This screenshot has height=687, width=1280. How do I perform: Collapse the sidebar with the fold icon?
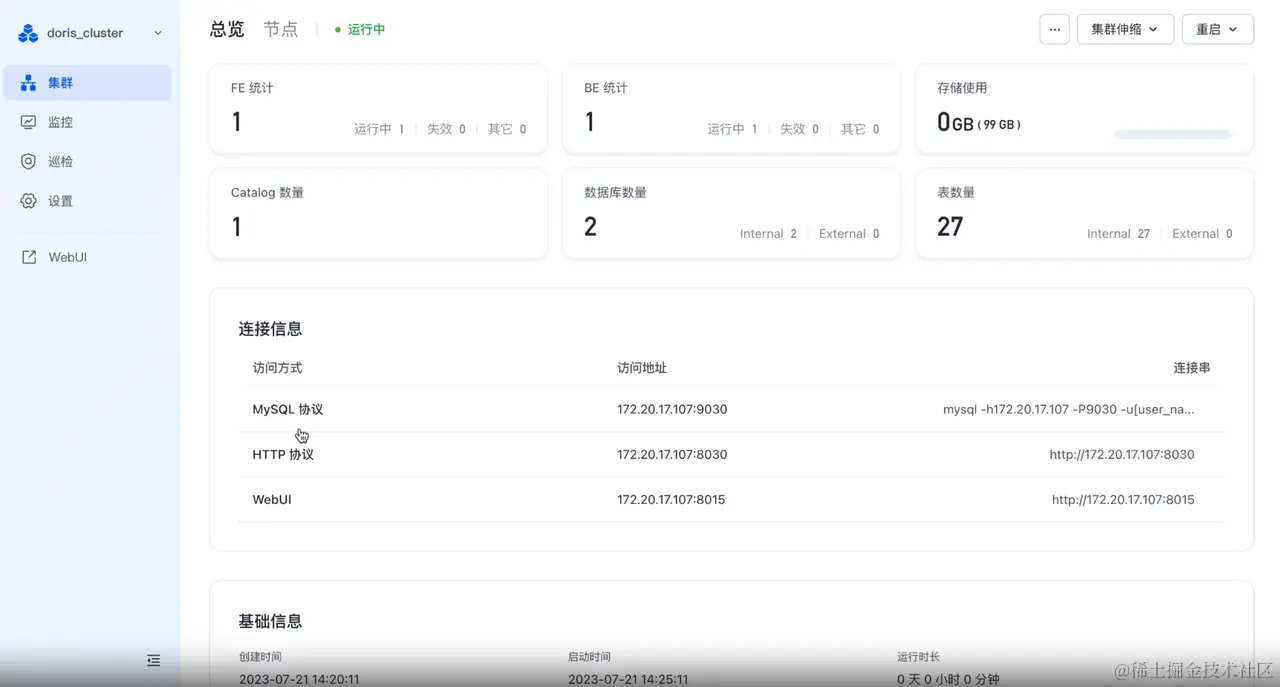tap(153, 660)
